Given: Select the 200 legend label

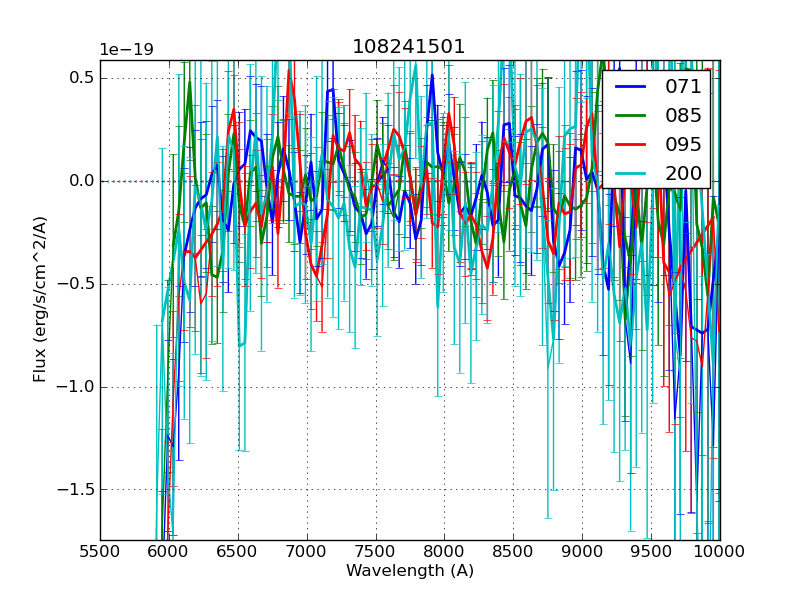Looking at the screenshot, I should (683, 173).
